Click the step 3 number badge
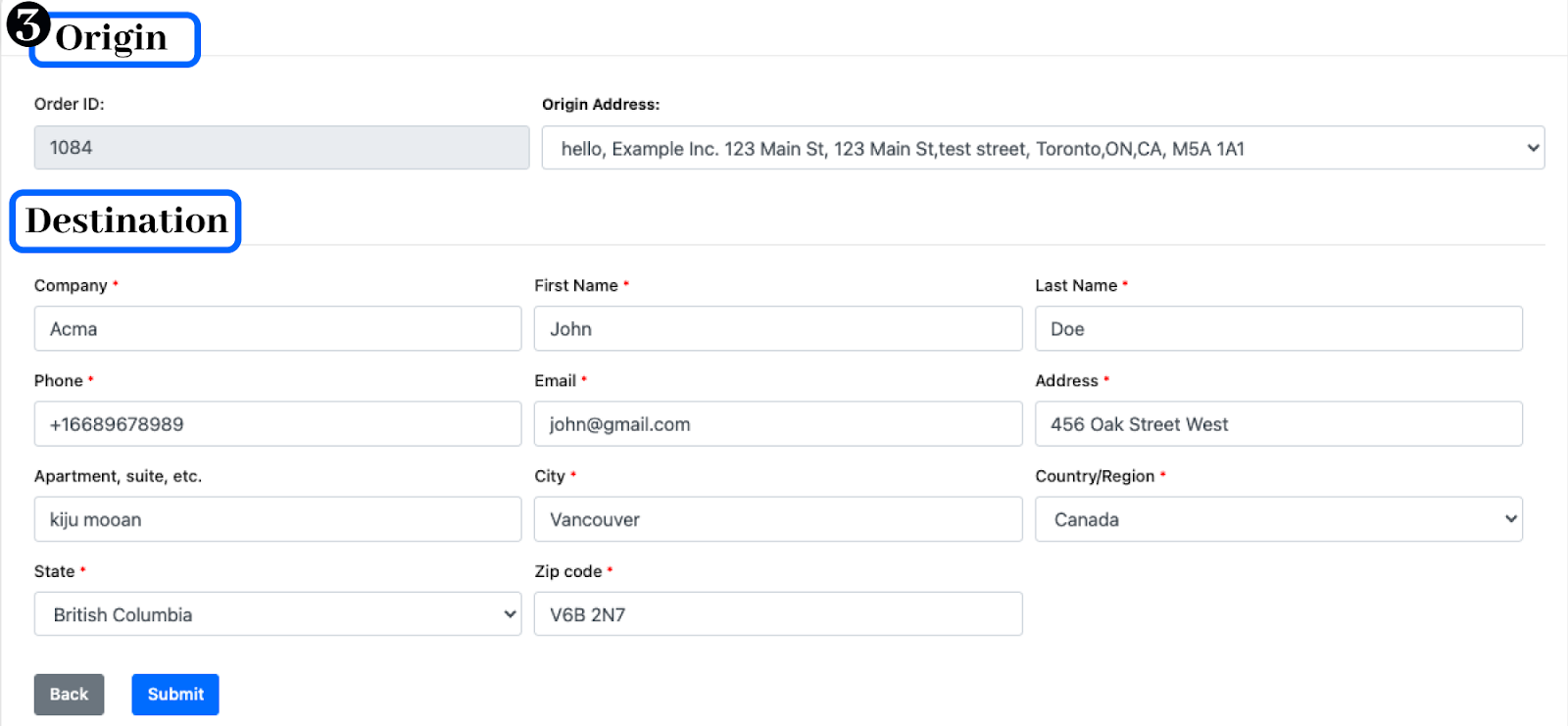Image resolution: width=1568 pixels, height=726 pixels. click(x=27, y=24)
